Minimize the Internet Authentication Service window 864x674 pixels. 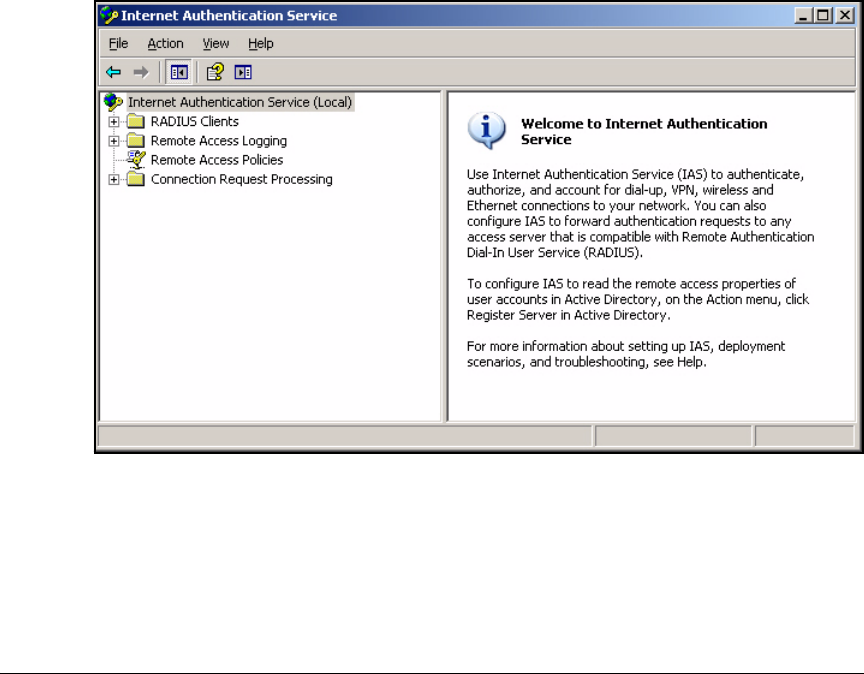803,15
